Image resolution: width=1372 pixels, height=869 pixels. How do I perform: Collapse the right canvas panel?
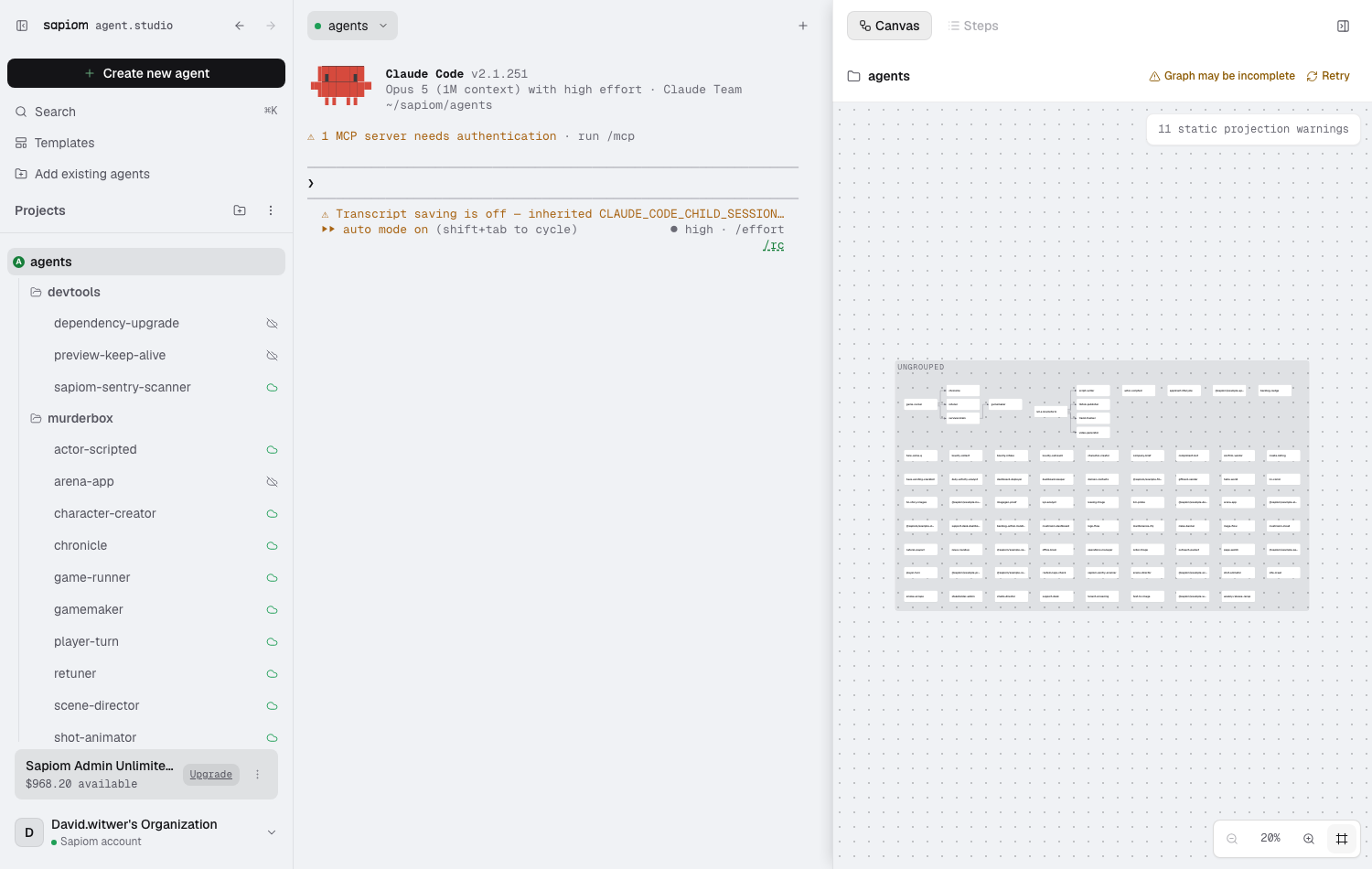(1343, 26)
